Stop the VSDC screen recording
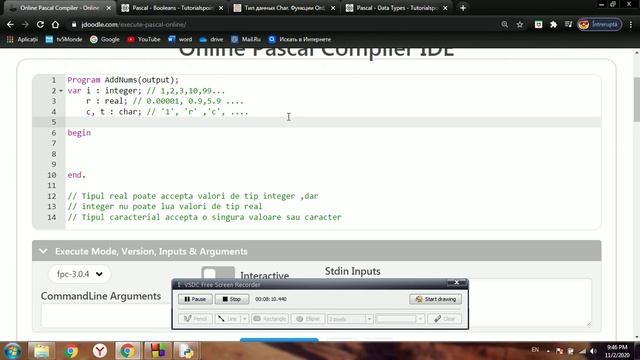The height and width of the screenshot is (360, 640). point(232,299)
